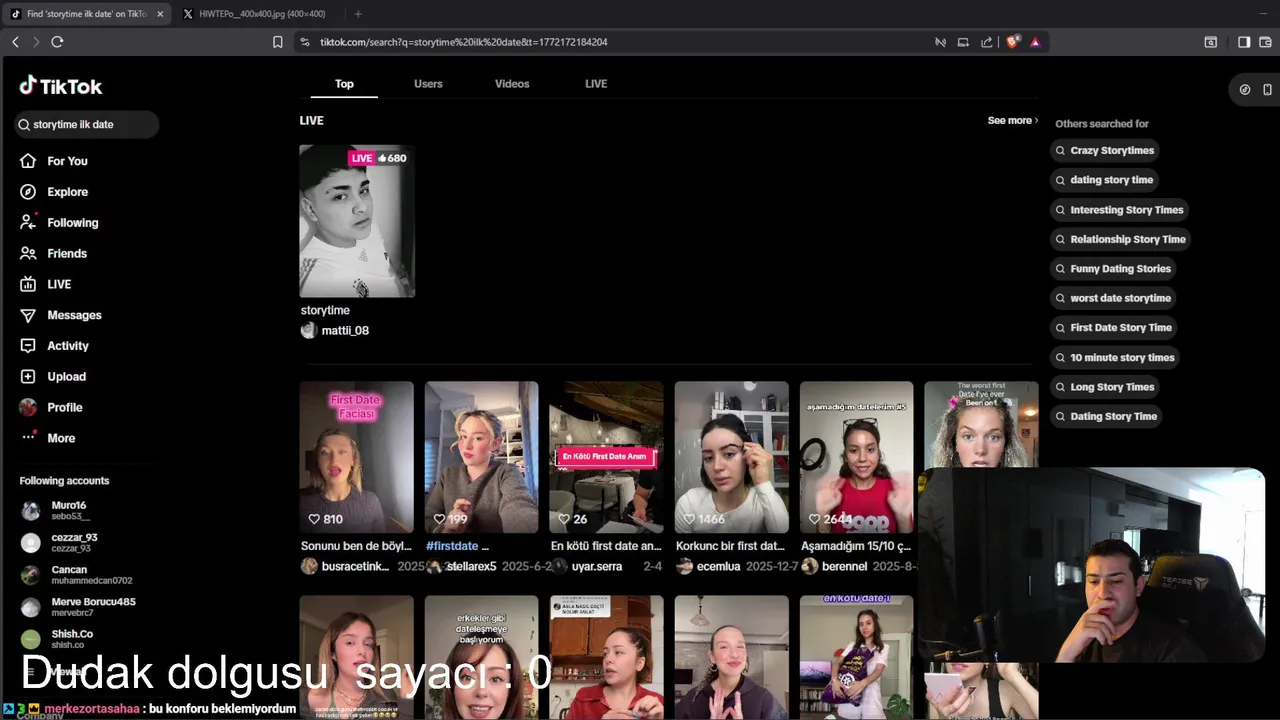
Task: Reload the TikTok page
Action: [x=57, y=42]
